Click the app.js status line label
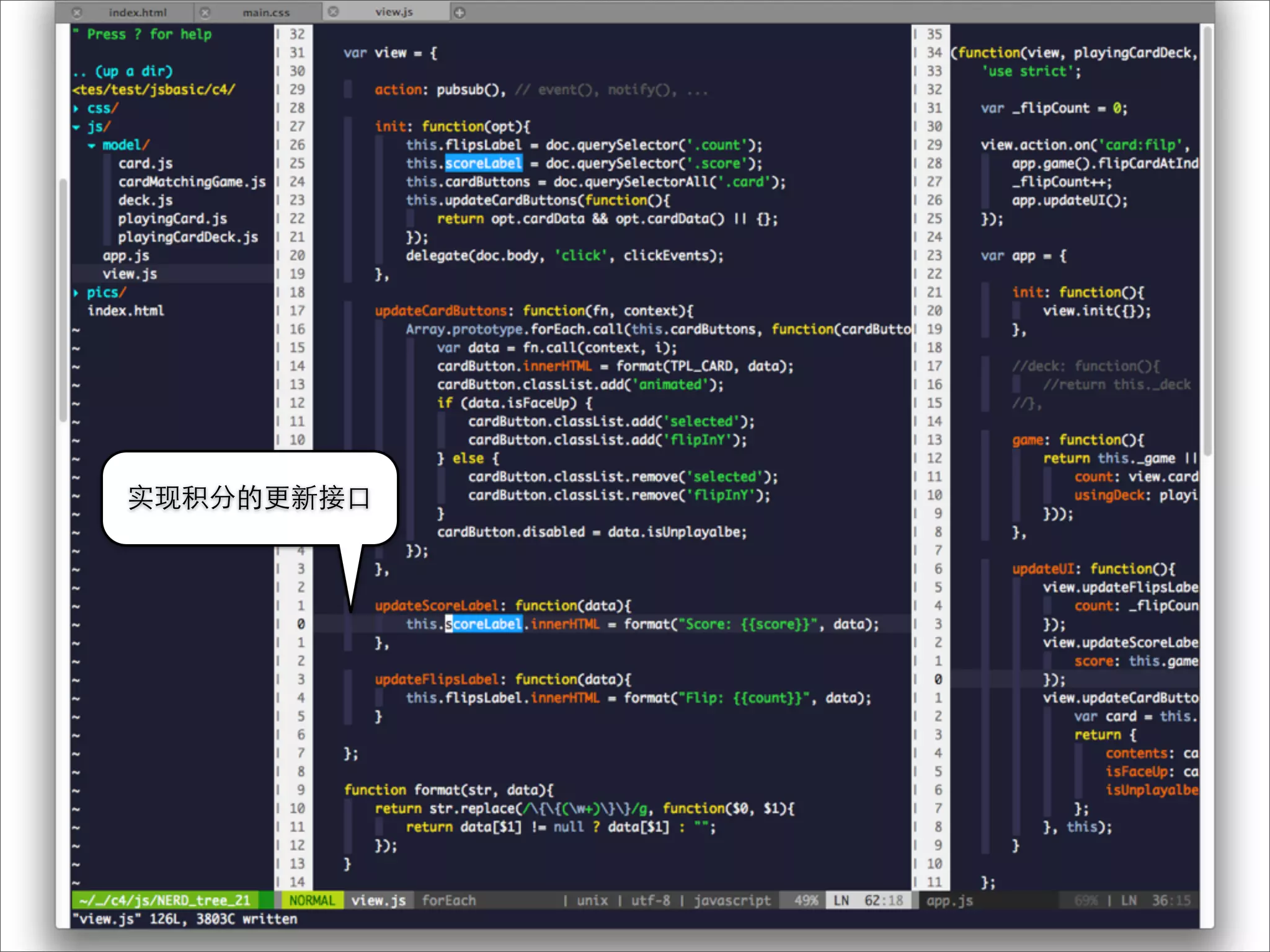Screen dimensions: 1270x952 click(949, 901)
